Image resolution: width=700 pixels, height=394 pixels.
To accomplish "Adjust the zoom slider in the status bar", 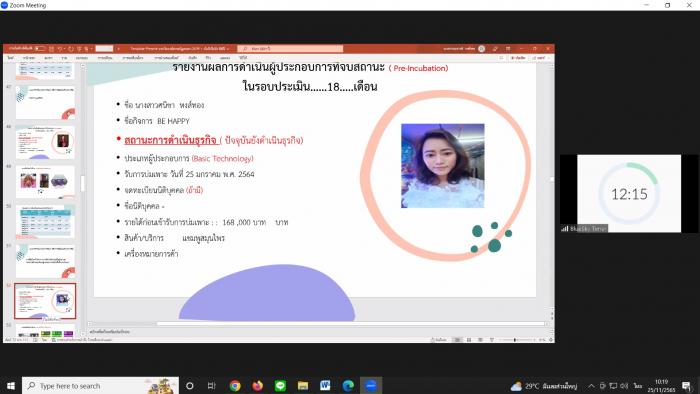I will click(515, 340).
